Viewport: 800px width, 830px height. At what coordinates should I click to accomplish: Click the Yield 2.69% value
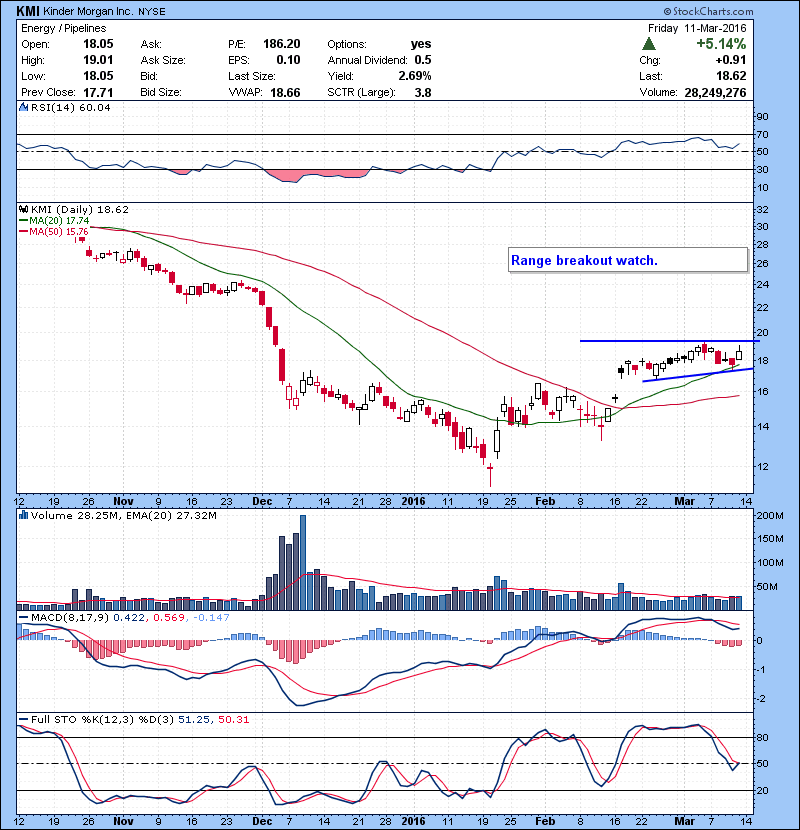[x=415, y=76]
